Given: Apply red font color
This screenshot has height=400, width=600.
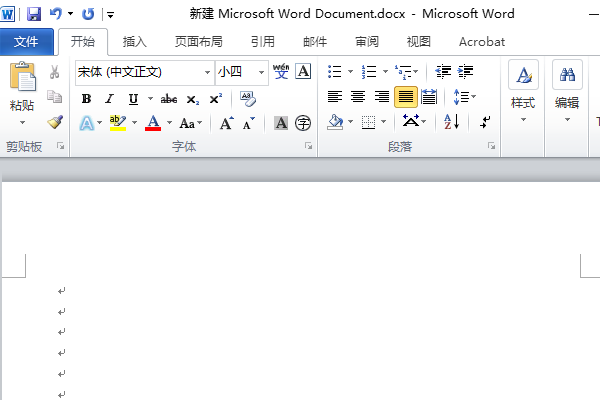Looking at the screenshot, I should click(153, 123).
